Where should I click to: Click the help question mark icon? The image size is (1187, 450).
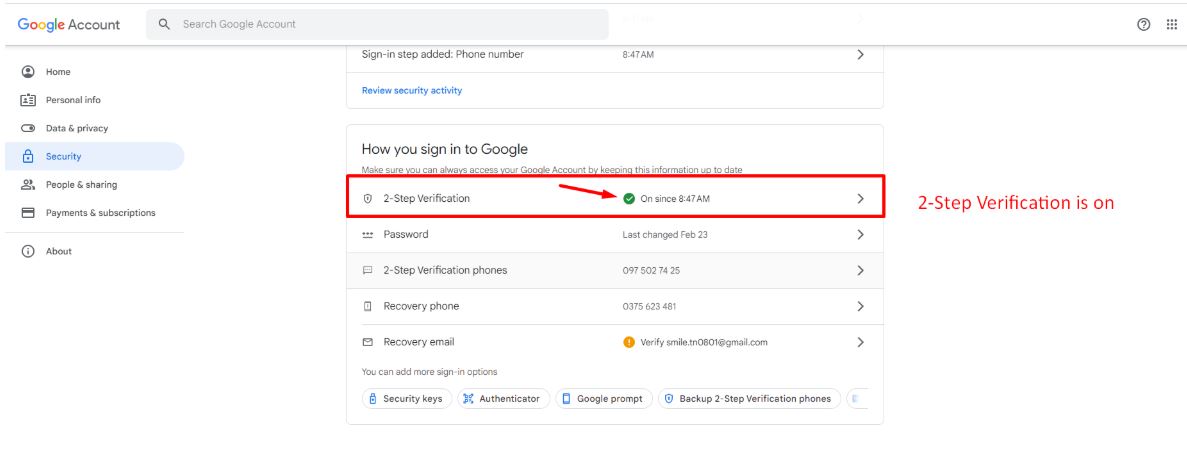(x=1144, y=24)
